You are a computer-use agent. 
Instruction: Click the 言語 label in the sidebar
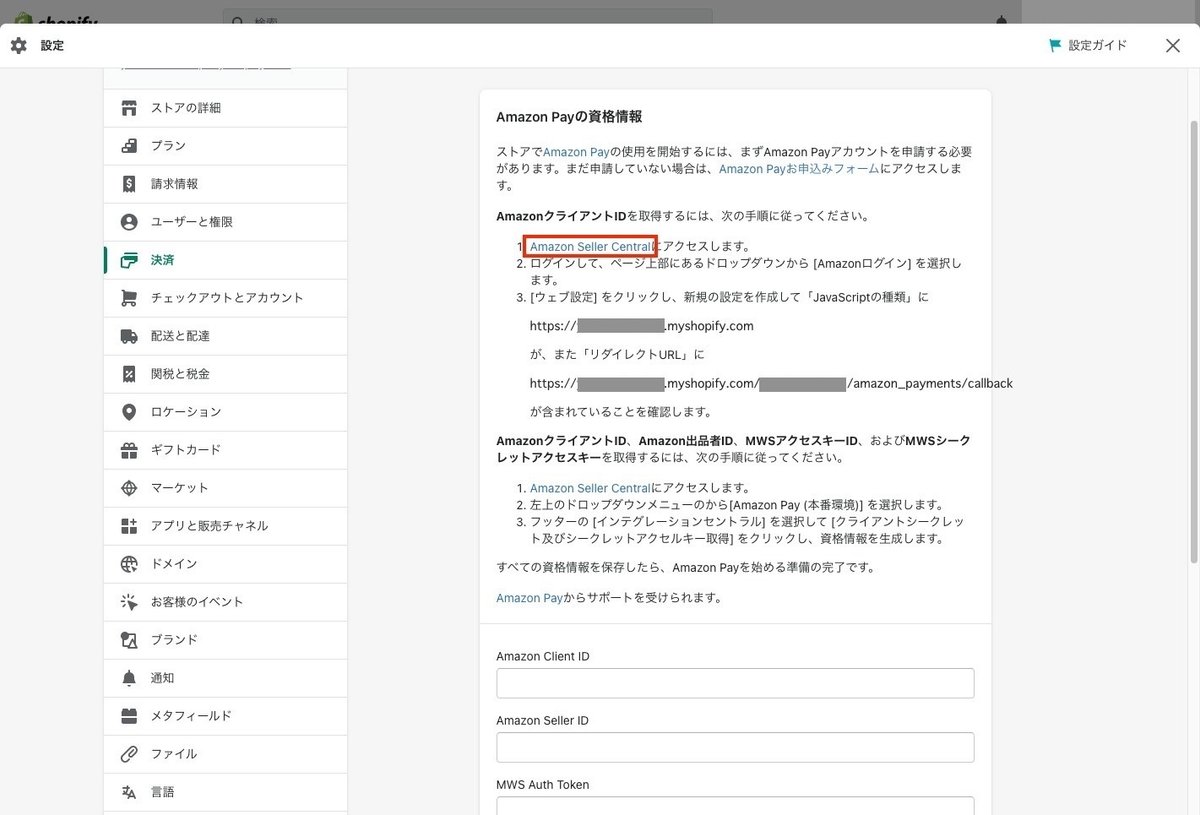click(162, 792)
